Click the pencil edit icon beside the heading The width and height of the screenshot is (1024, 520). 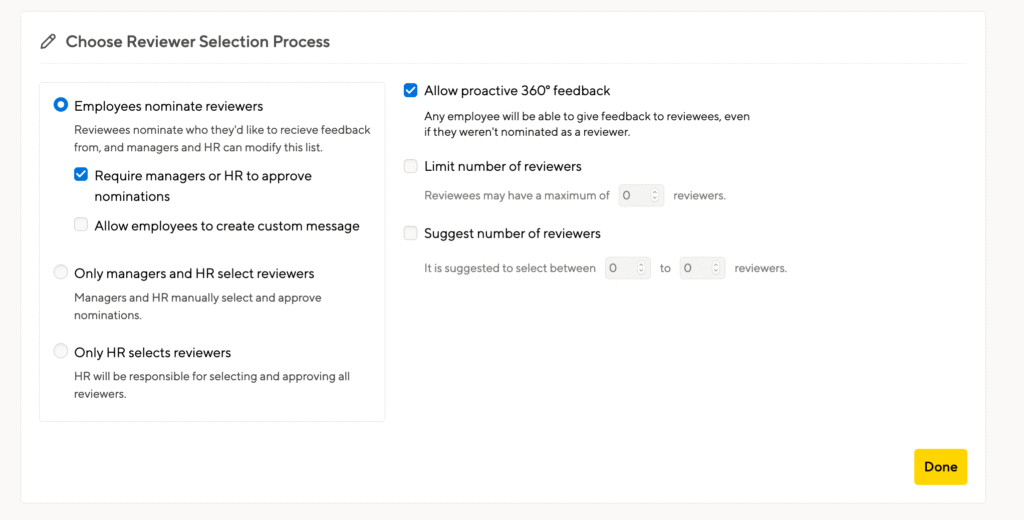48,42
